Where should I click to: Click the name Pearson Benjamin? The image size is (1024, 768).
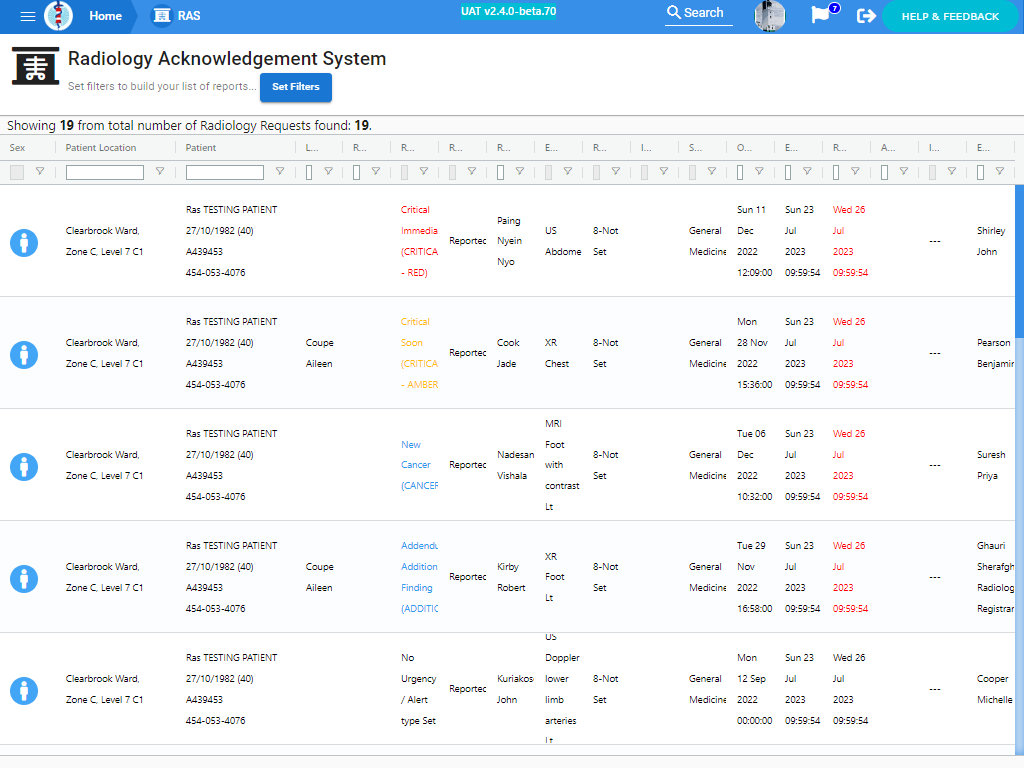tap(995, 353)
